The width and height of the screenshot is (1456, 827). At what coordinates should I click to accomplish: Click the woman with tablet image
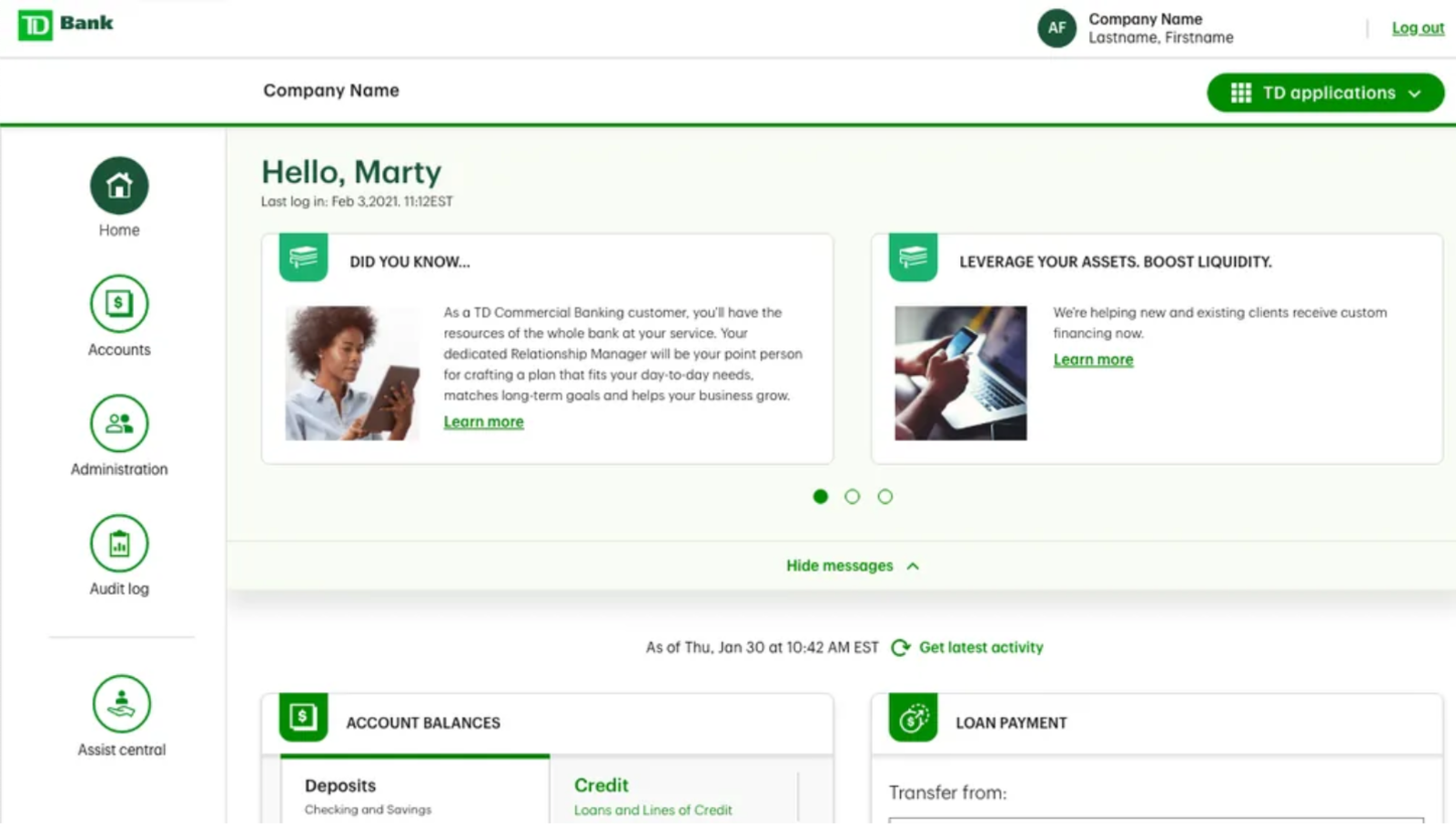[x=353, y=373]
